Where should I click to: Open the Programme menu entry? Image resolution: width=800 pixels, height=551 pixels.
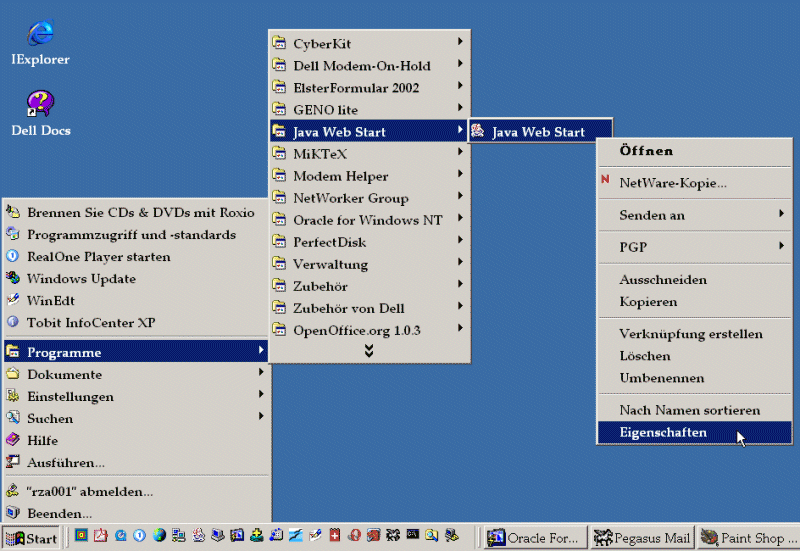(136, 352)
